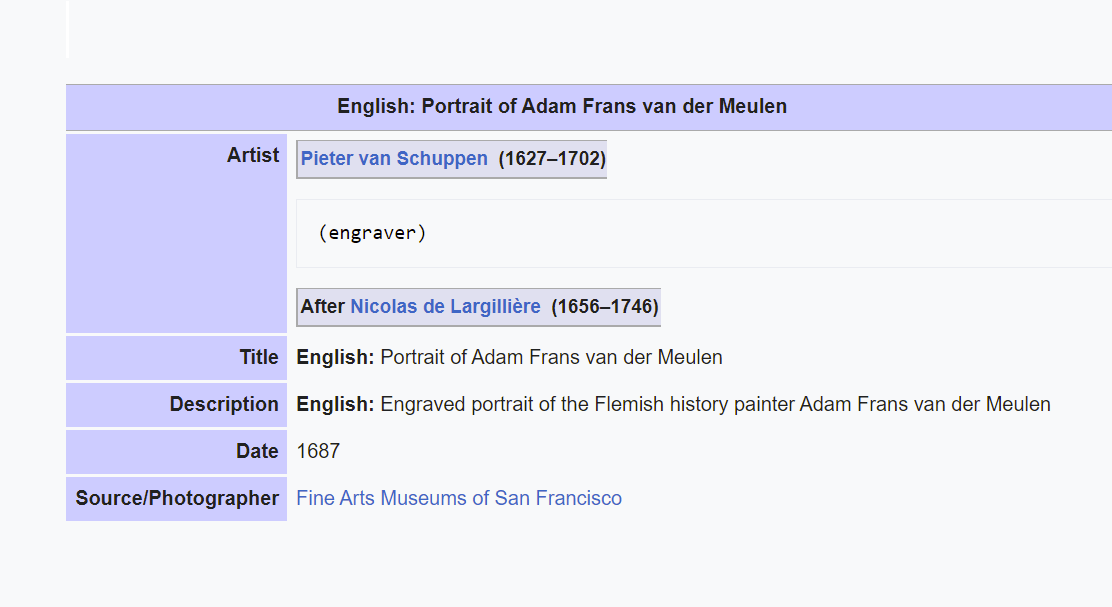The height and width of the screenshot is (607, 1112).
Task: Click the (1656–1746) lifespan text
Action: [x=605, y=306]
